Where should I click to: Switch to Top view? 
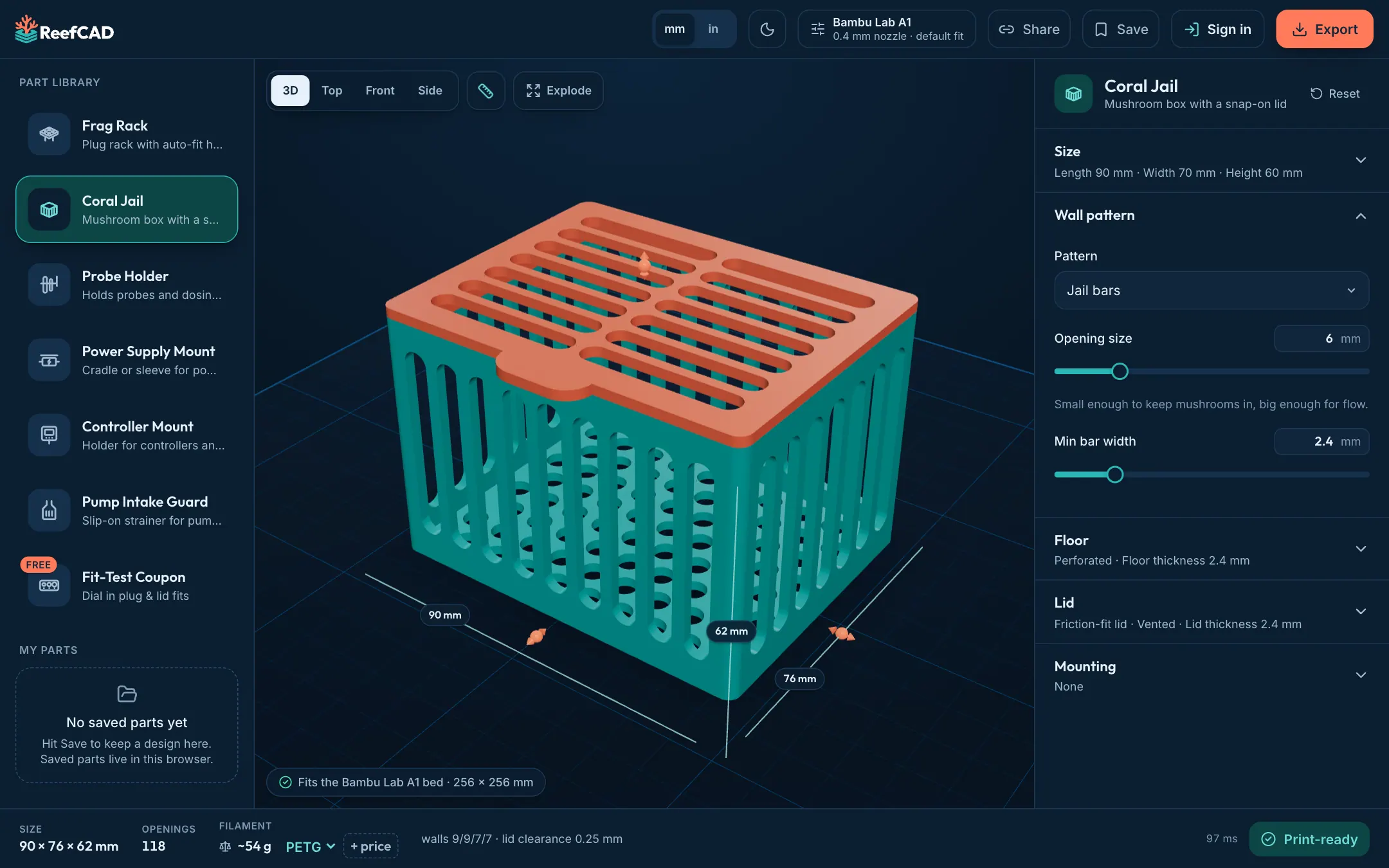click(332, 91)
